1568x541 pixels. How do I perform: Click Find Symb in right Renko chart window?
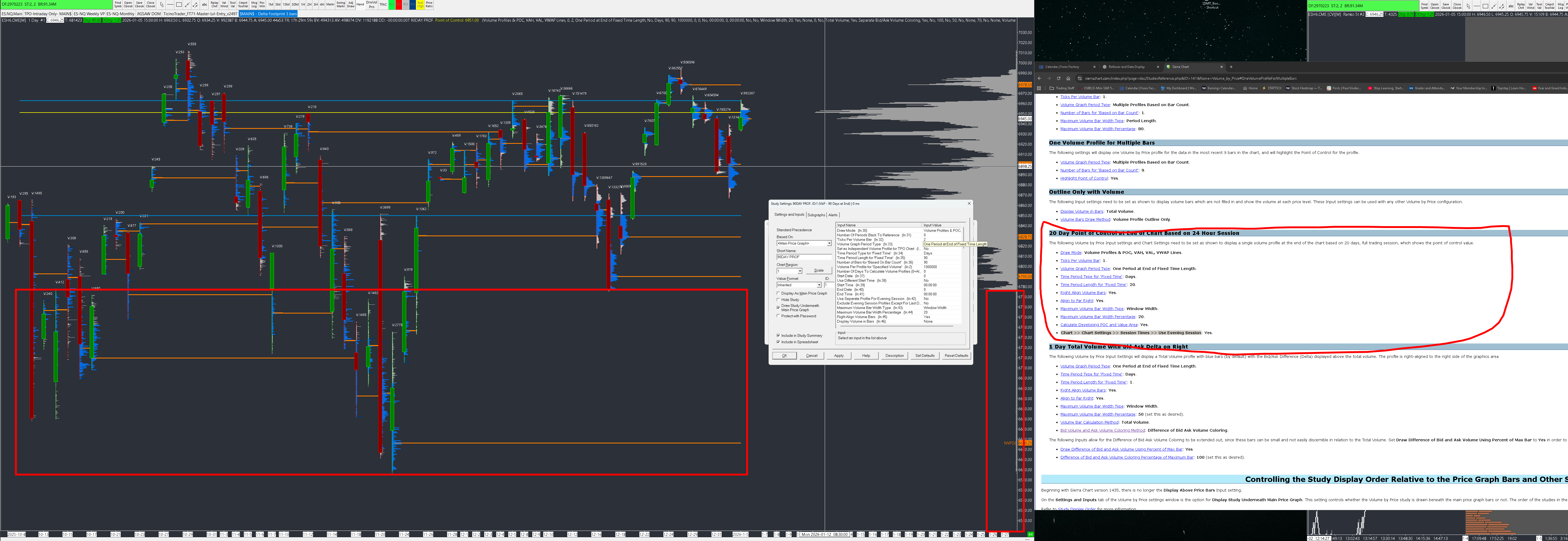(1424, 6)
